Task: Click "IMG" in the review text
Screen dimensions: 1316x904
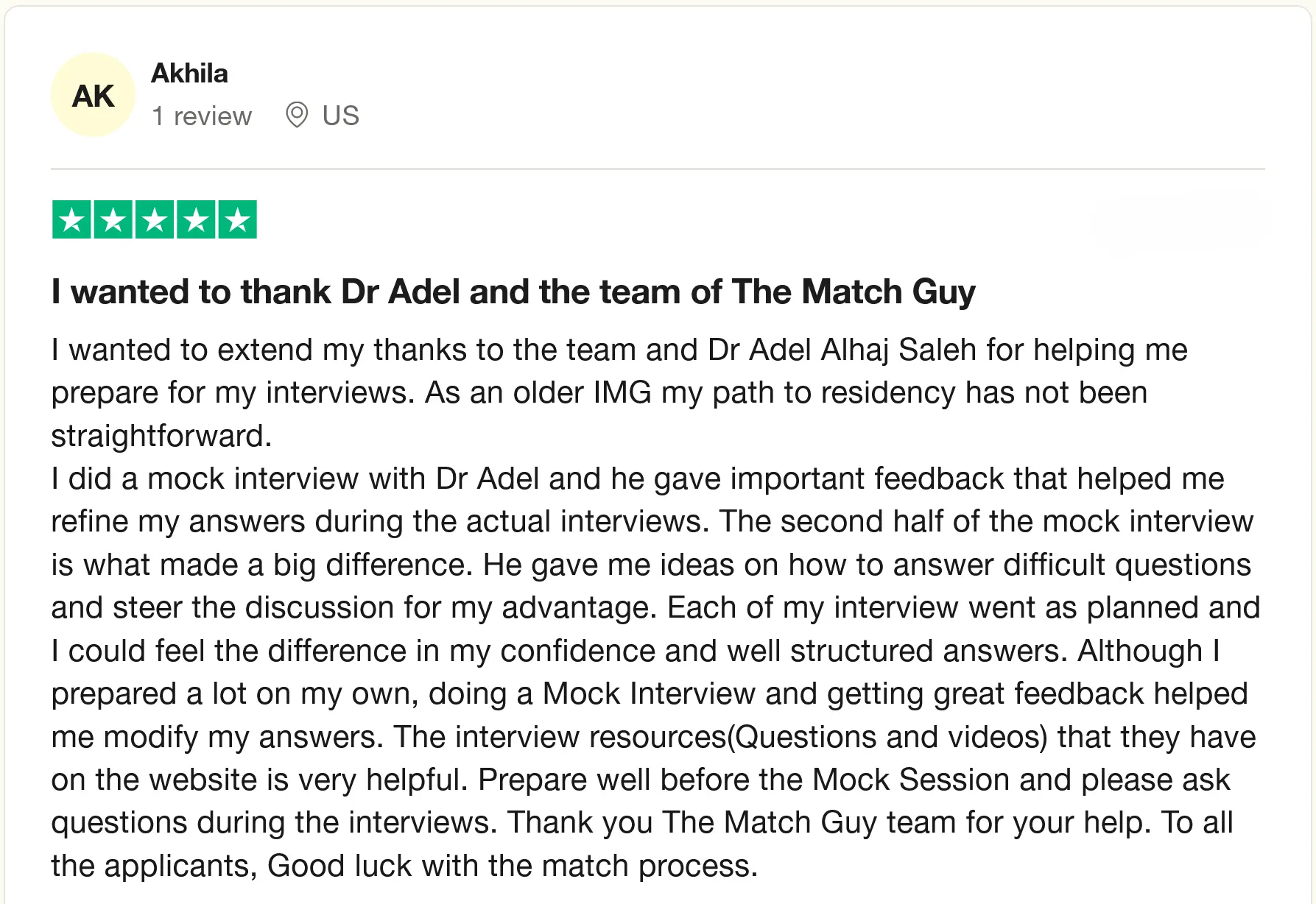Action: pos(622,392)
